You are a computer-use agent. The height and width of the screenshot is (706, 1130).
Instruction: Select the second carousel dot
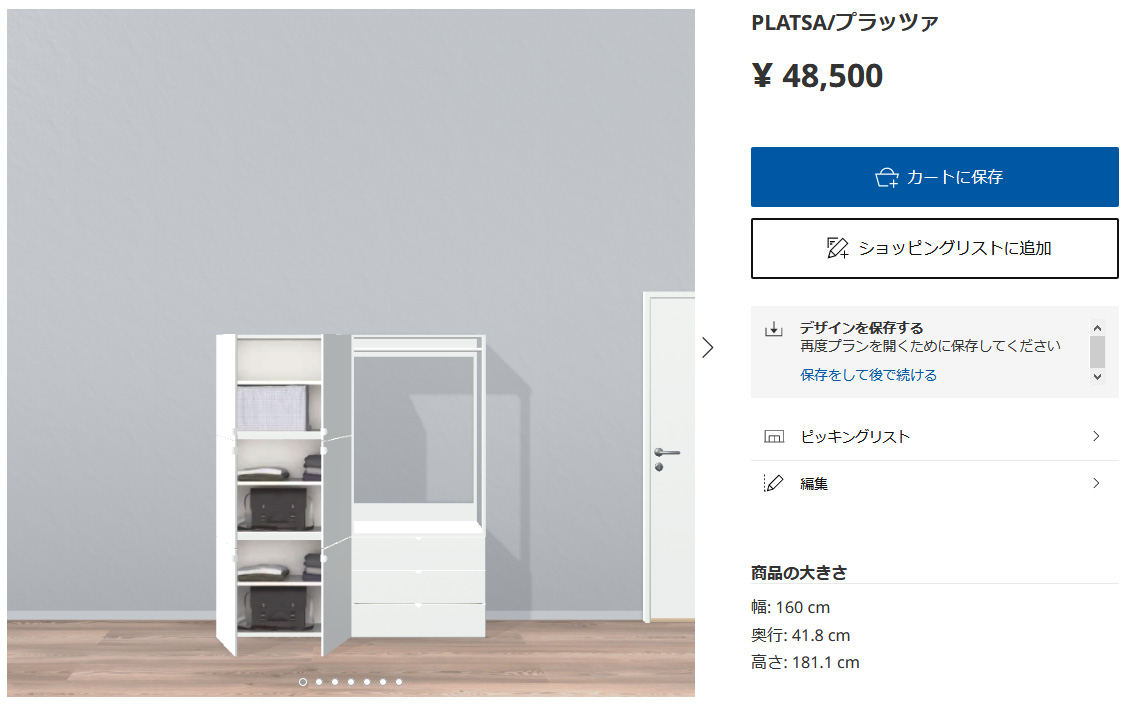tap(319, 682)
